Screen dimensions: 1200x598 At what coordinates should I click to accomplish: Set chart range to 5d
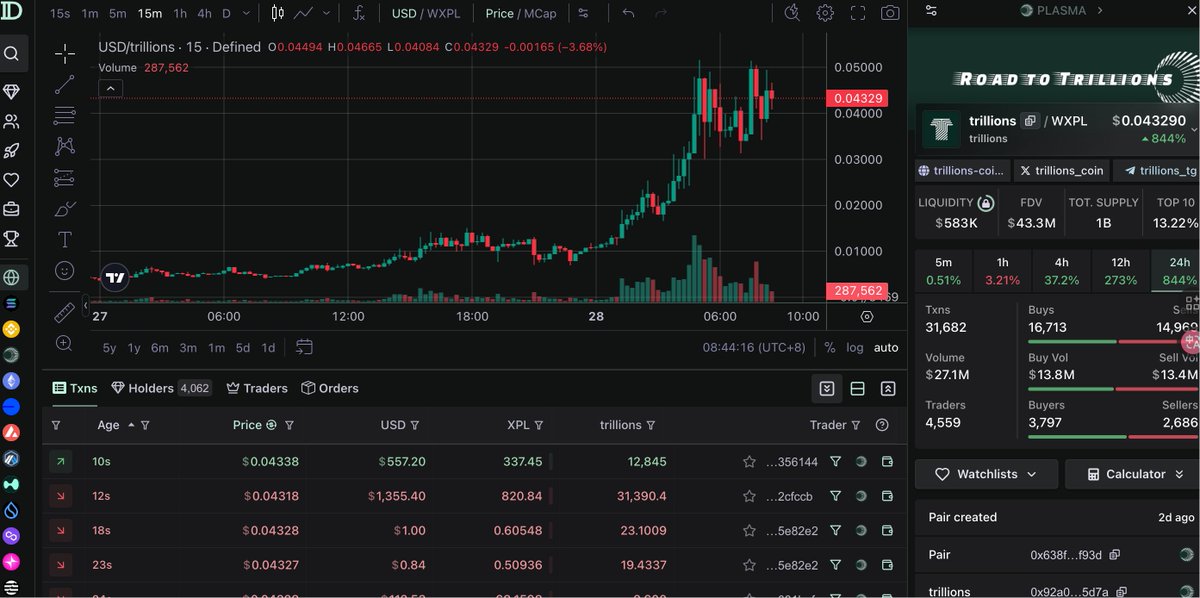pyautogui.click(x=243, y=348)
